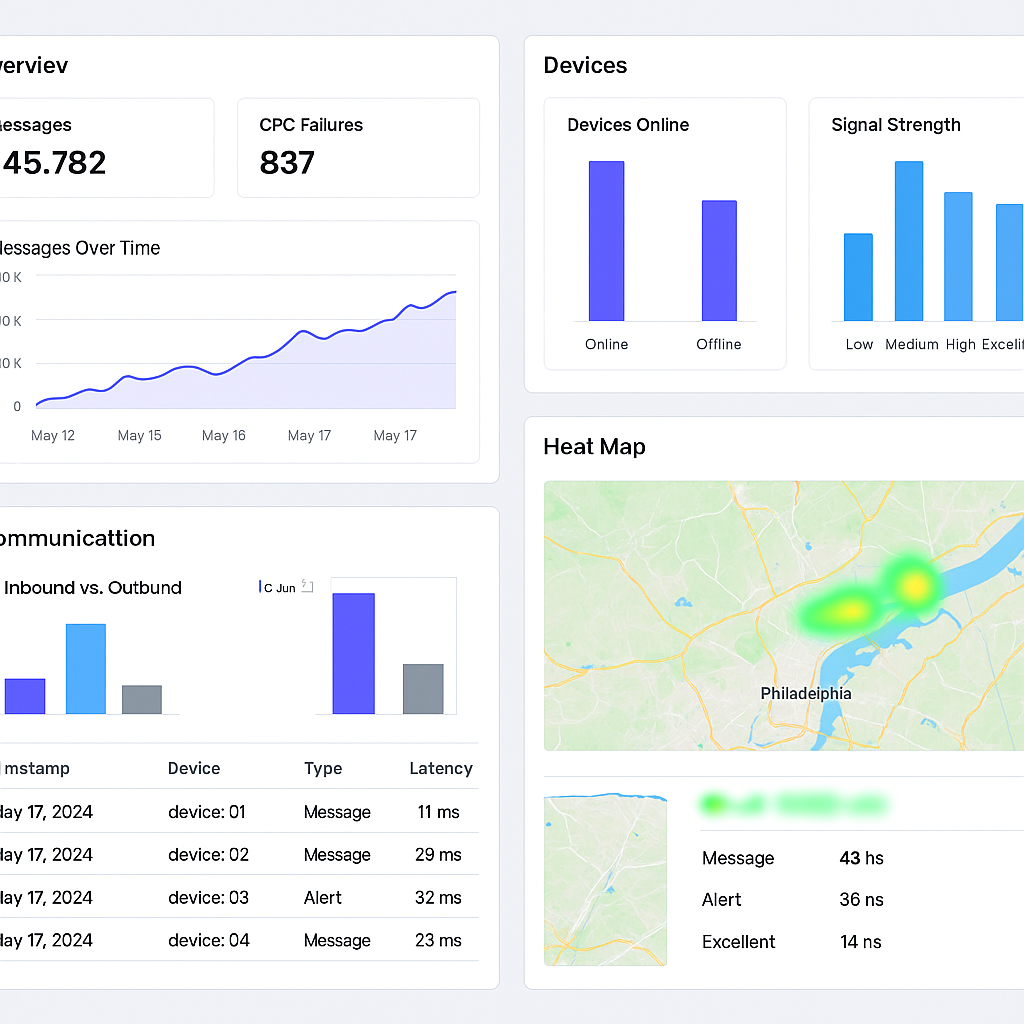Screen dimensions: 1024x1024
Task: Select the Offline bar in Devices Online
Action: [719, 260]
